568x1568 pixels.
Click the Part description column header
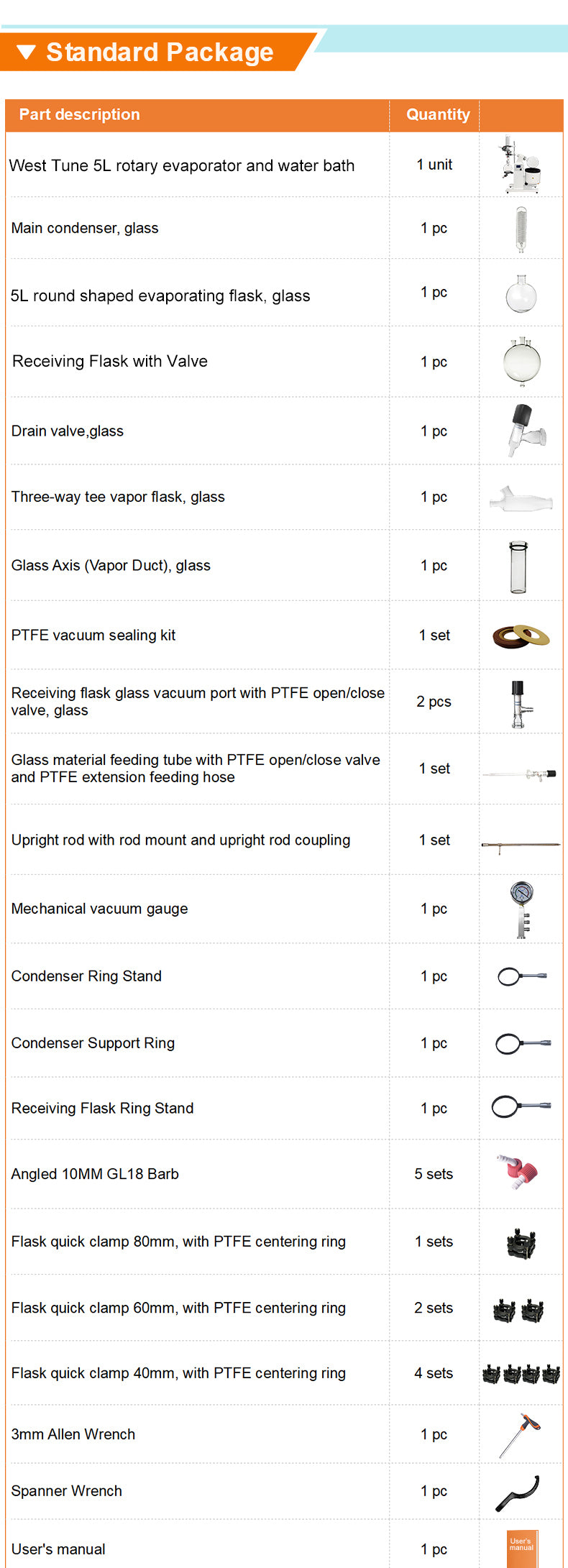[x=79, y=114]
